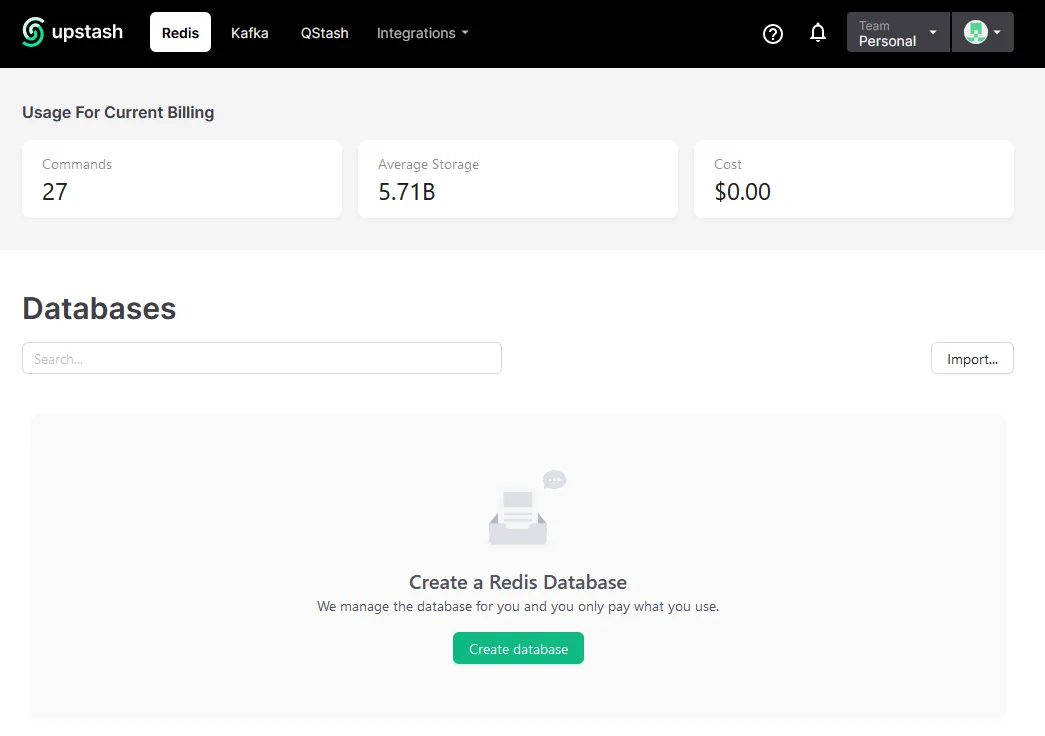The image size is (1045, 736).
Task: Open the Team Personal selector
Action: 897,33
